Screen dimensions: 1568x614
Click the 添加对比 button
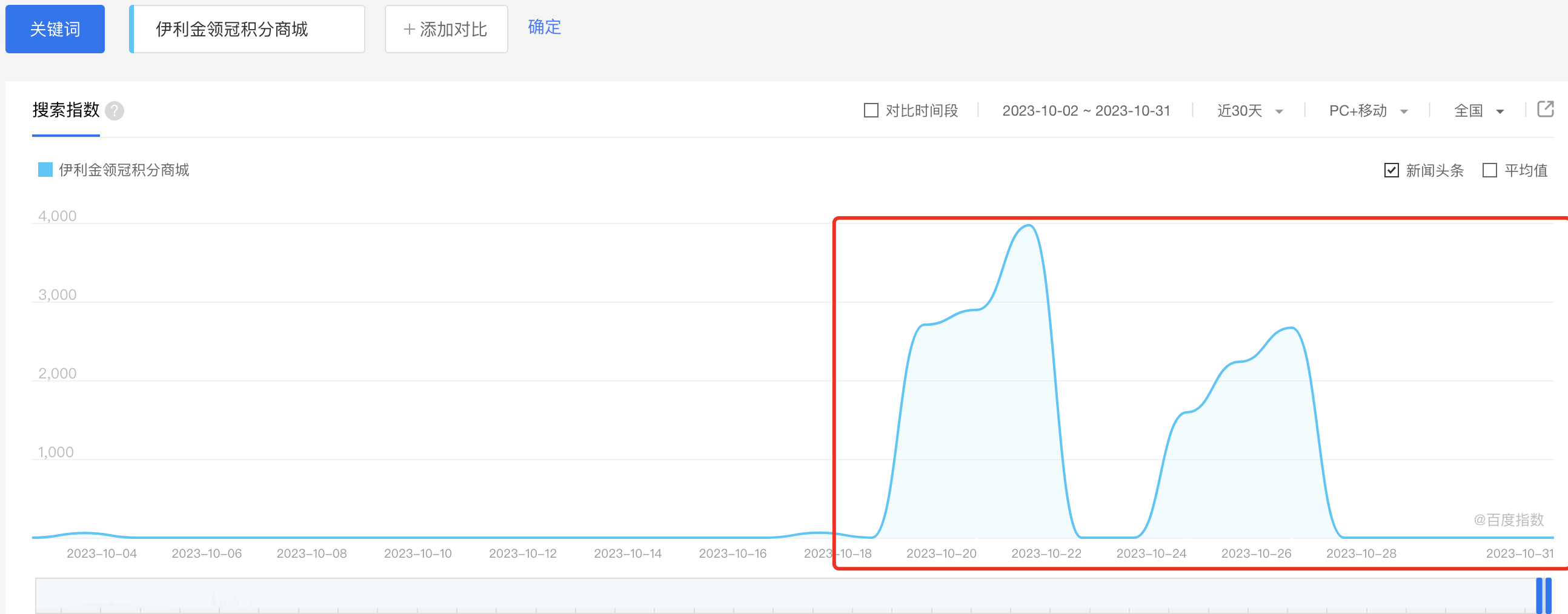click(x=446, y=29)
